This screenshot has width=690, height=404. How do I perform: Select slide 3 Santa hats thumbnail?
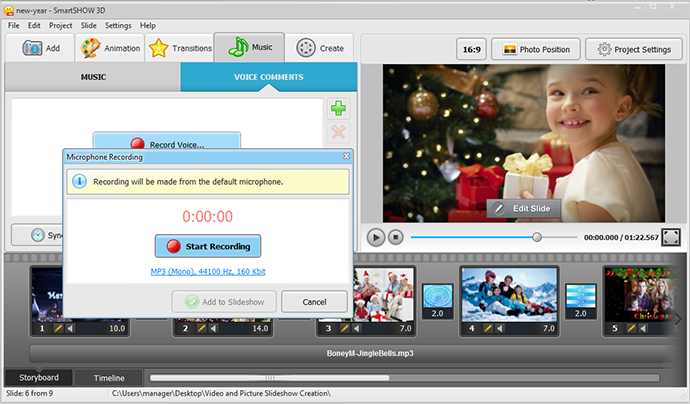pyautogui.click(x=383, y=295)
